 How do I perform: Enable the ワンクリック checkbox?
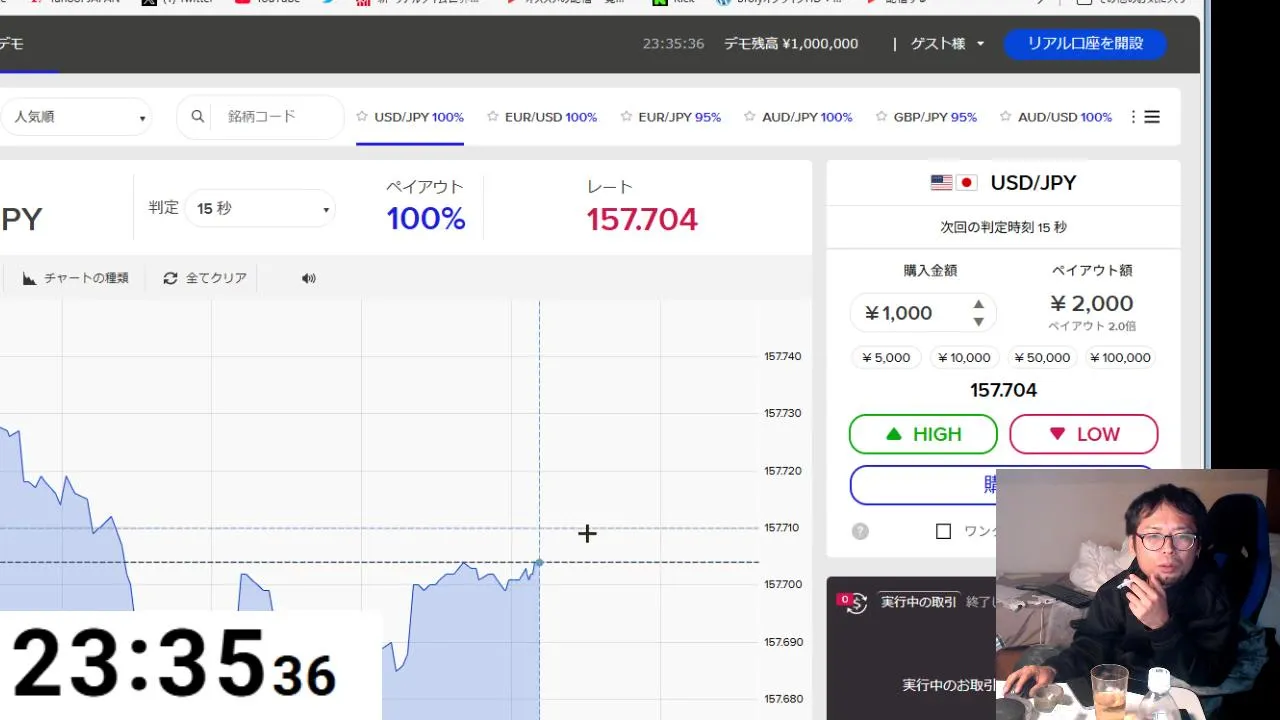943,531
